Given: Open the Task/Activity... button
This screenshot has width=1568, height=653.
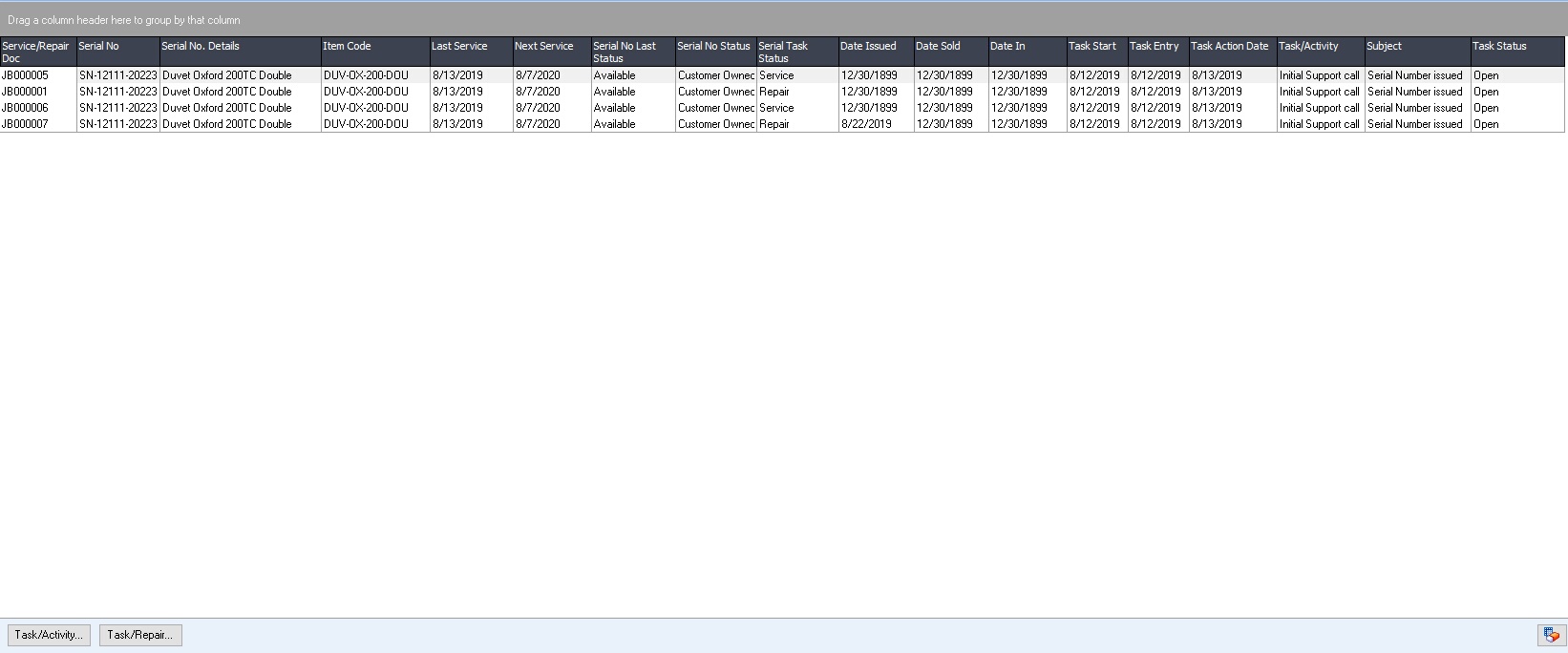Looking at the screenshot, I should [49, 635].
